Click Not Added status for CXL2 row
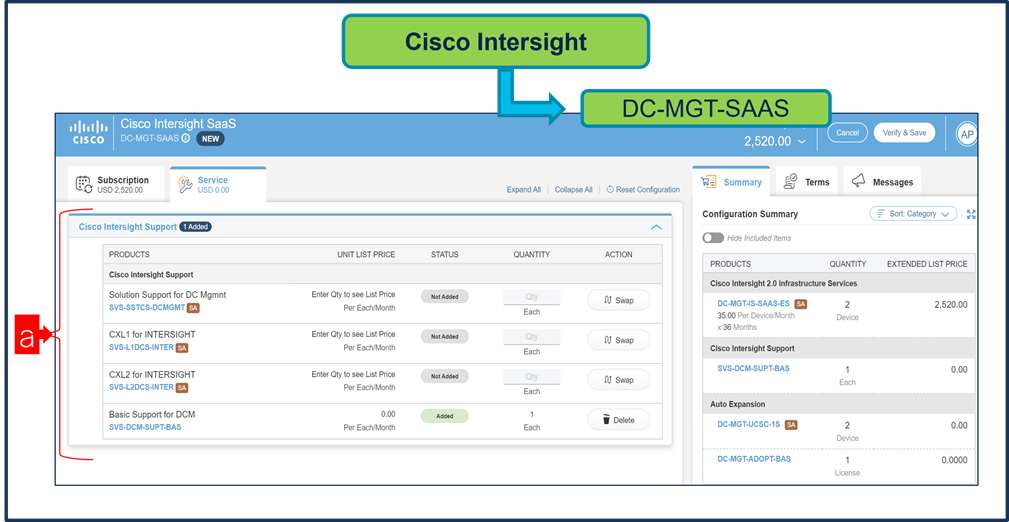Screen dimensions: 1009x522 click(445, 377)
